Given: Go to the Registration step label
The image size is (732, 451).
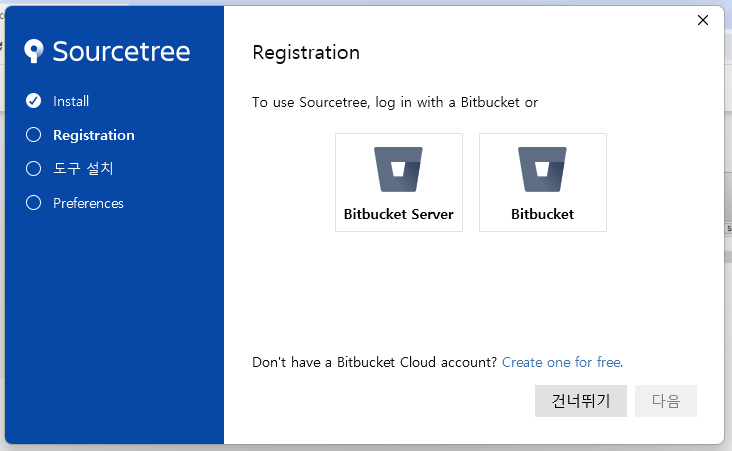Looking at the screenshot, I should click(x=94, y=135).
